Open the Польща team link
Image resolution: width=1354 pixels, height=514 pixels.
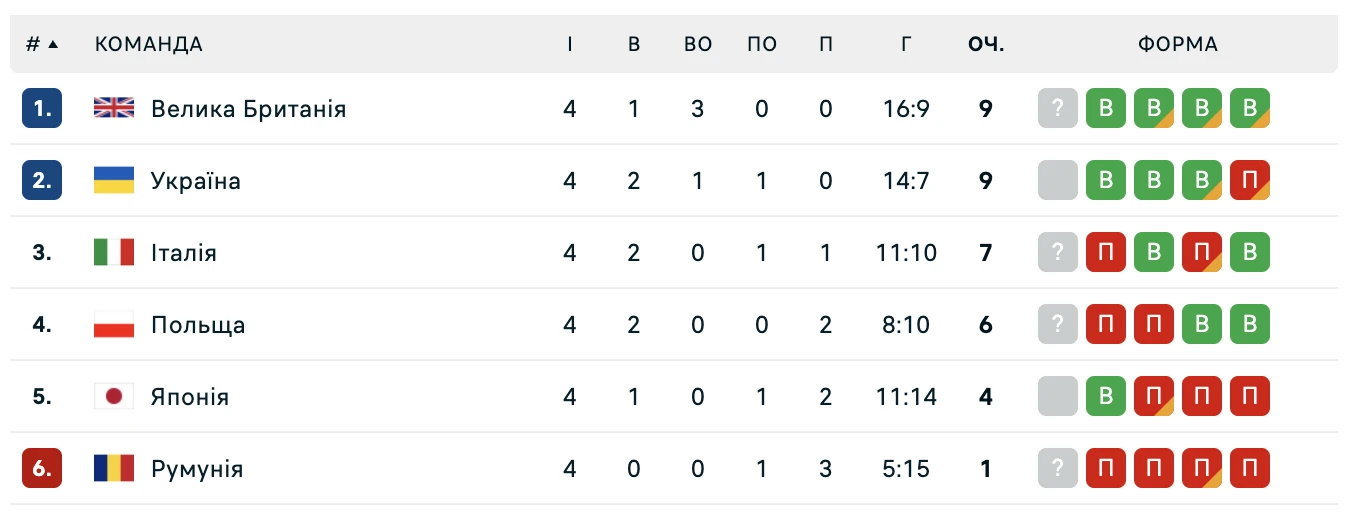coord(198,324)
